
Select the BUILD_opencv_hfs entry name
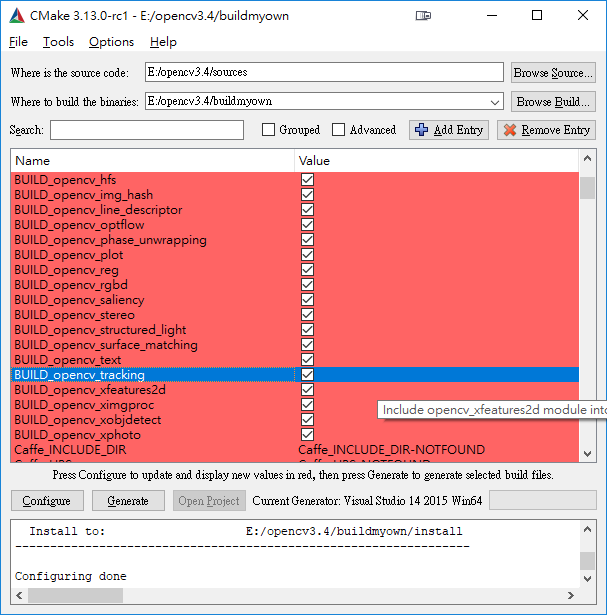[x=65, y=180]
